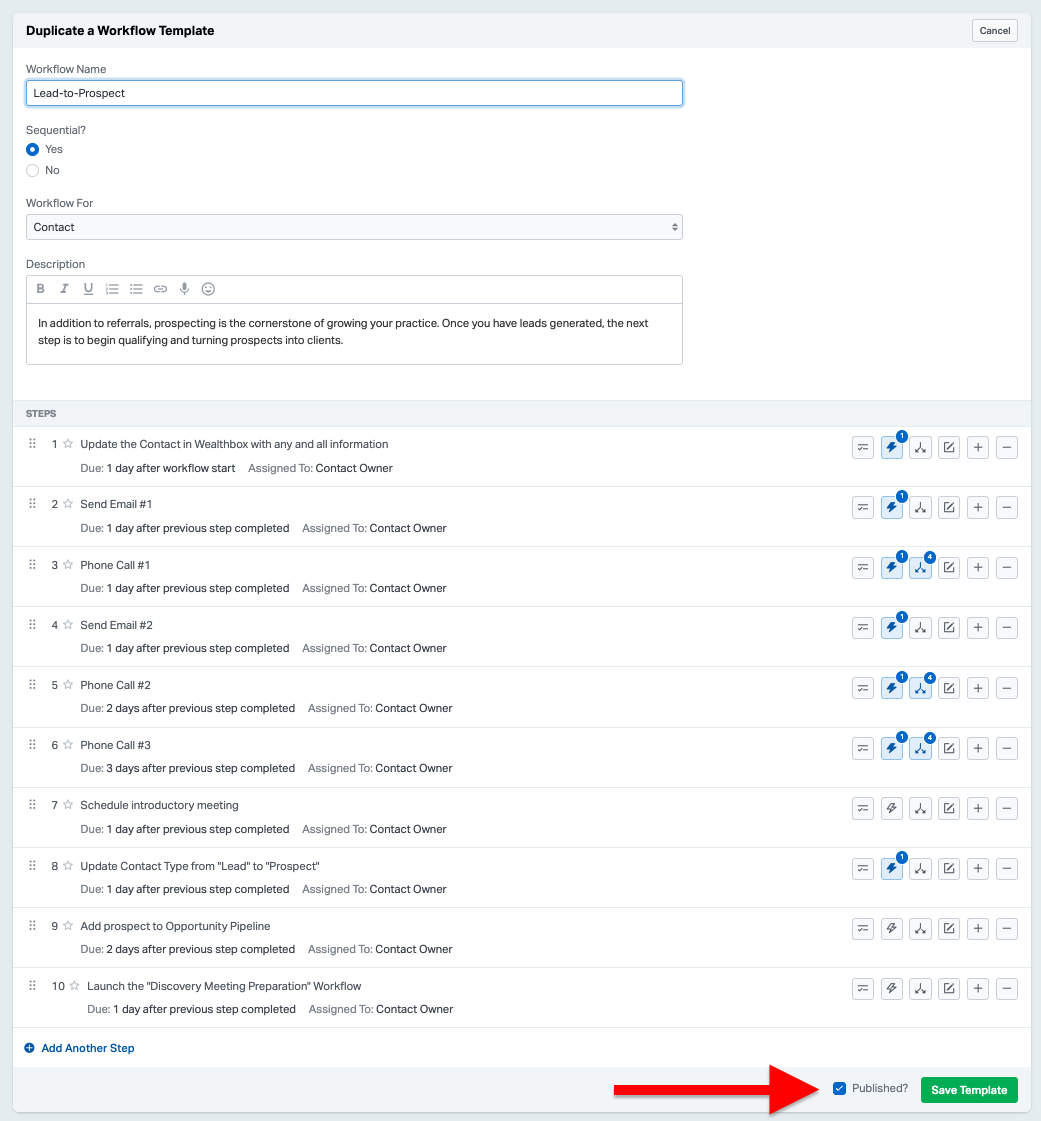Click the Add Another Step link
Viewport: 1041px width, 1121px height.
click(x=87, y=1048)
